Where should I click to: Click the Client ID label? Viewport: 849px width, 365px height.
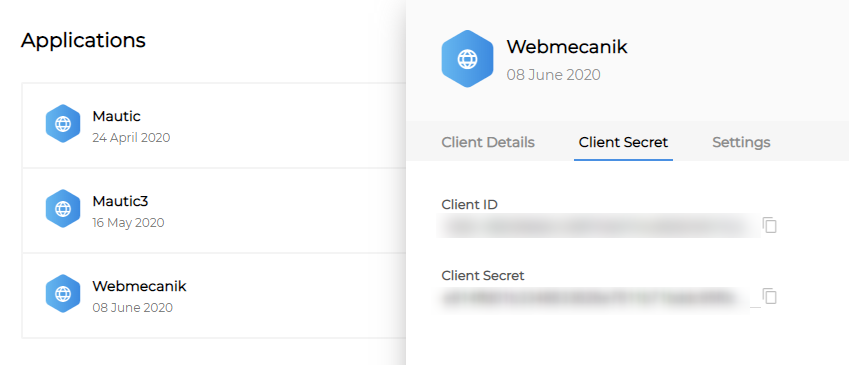[469, 204]
